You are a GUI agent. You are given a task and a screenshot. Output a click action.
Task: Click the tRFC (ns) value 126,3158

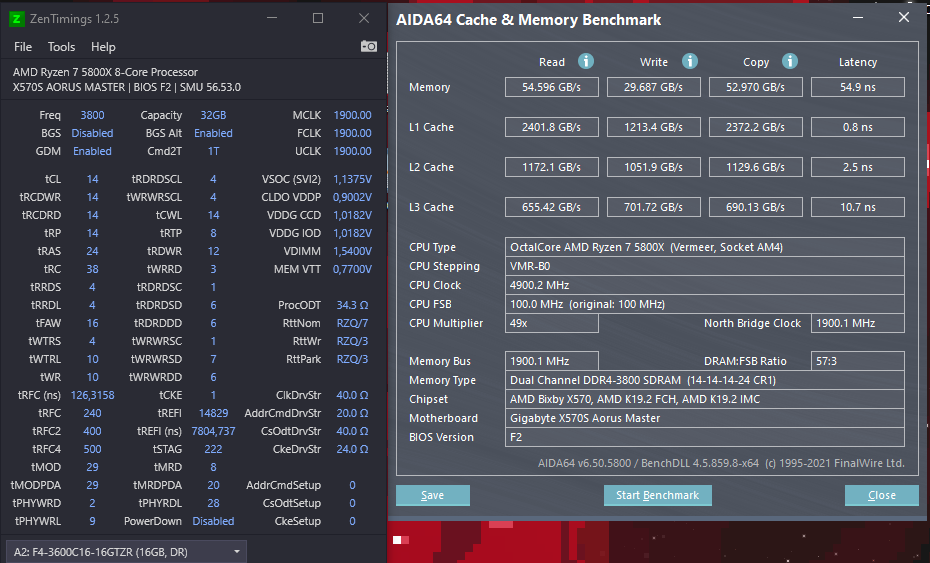(x=93, y=395)
